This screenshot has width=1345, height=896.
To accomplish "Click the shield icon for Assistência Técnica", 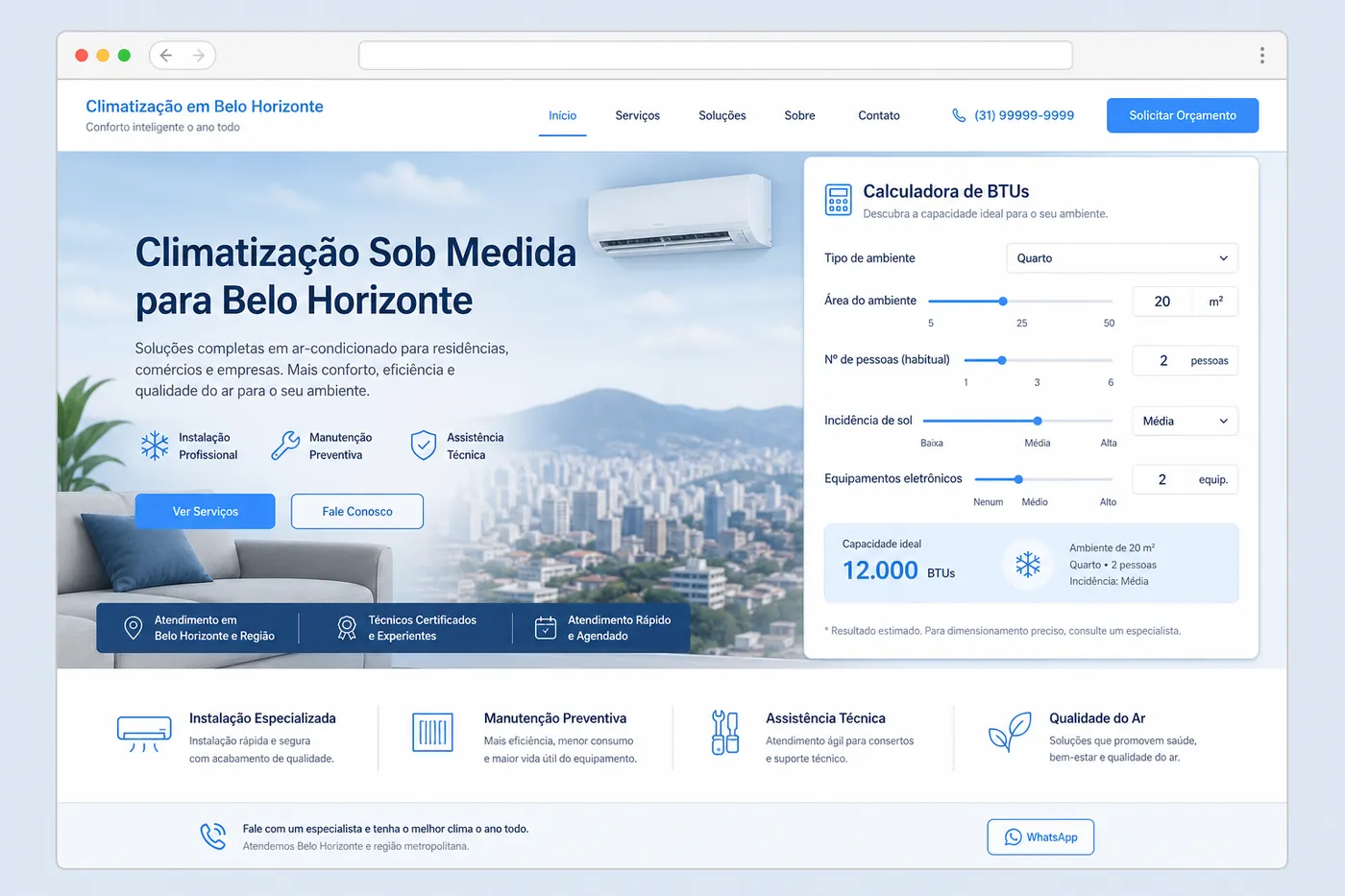I will pos(424,446).
